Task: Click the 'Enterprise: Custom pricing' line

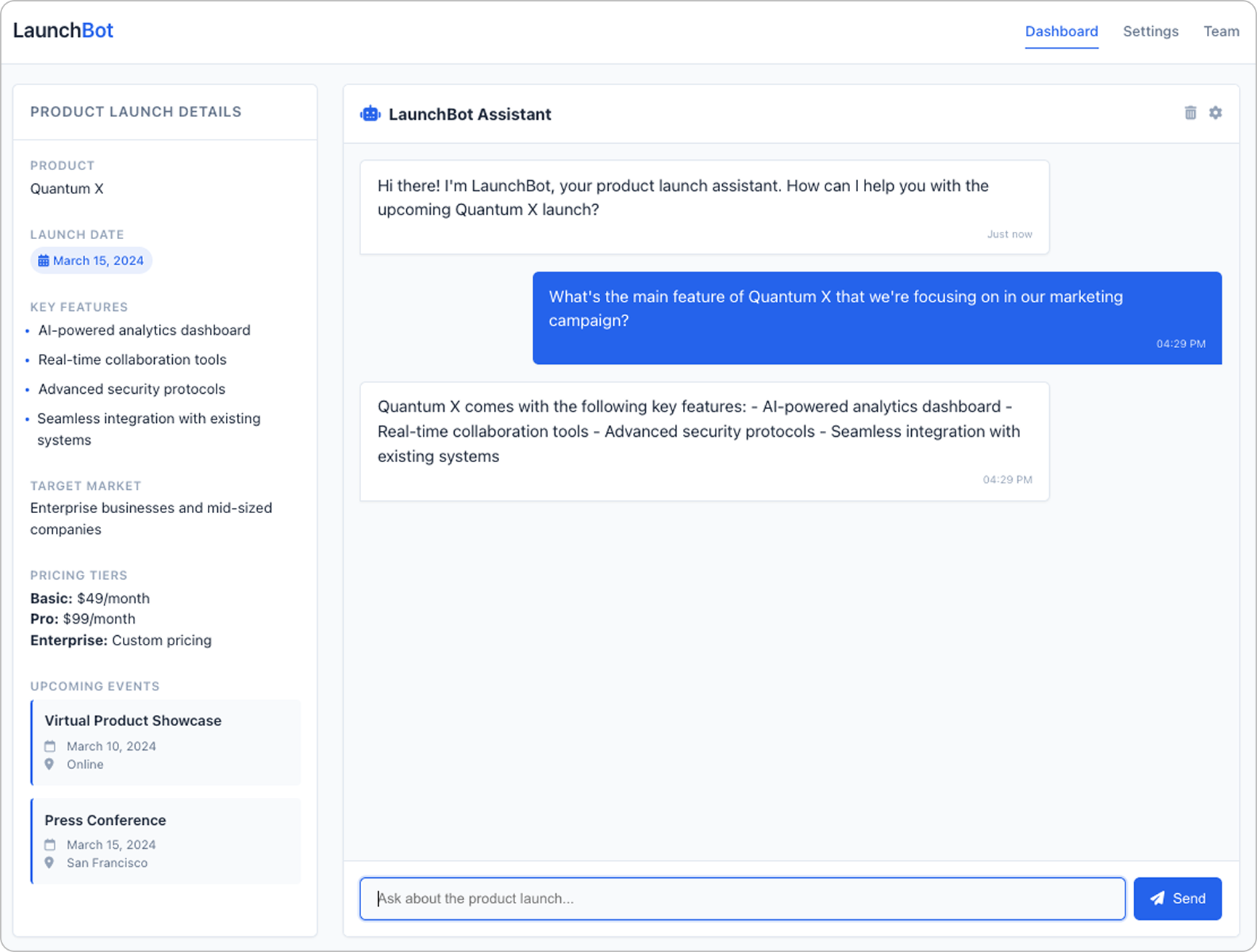Action: click(121, 641)
